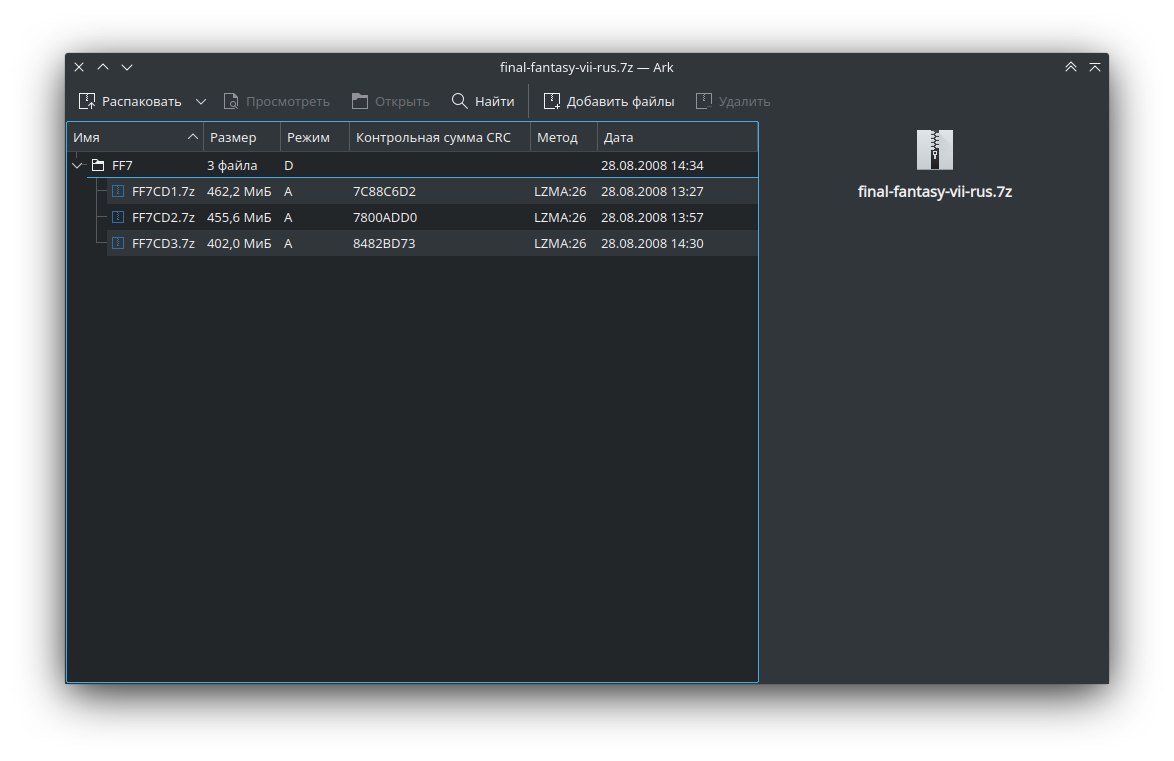The height and width of the screenshot is (761, 1174).
Task: Select the FF7CD2.7z archive file icon
Action: [118, 217]
